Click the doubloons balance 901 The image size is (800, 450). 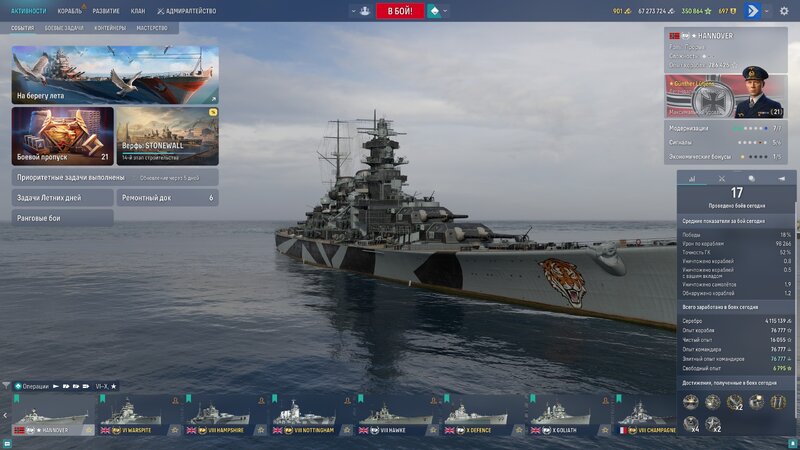(x=622, y=11)
